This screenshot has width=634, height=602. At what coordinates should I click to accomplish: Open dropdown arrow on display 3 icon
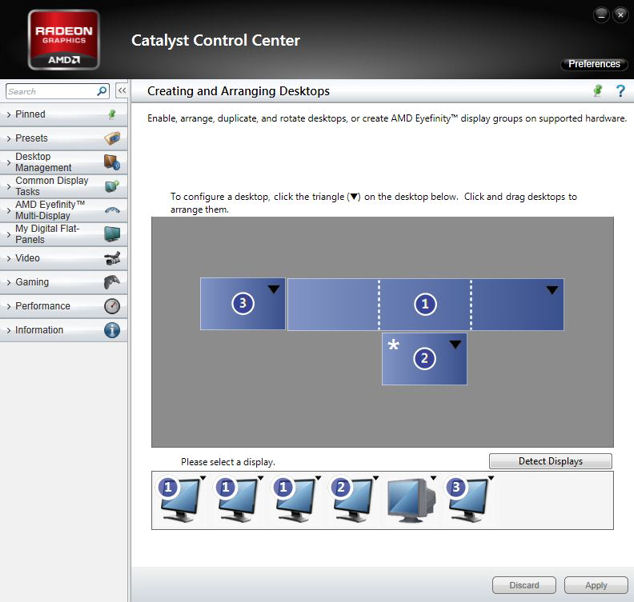point(491,478)
